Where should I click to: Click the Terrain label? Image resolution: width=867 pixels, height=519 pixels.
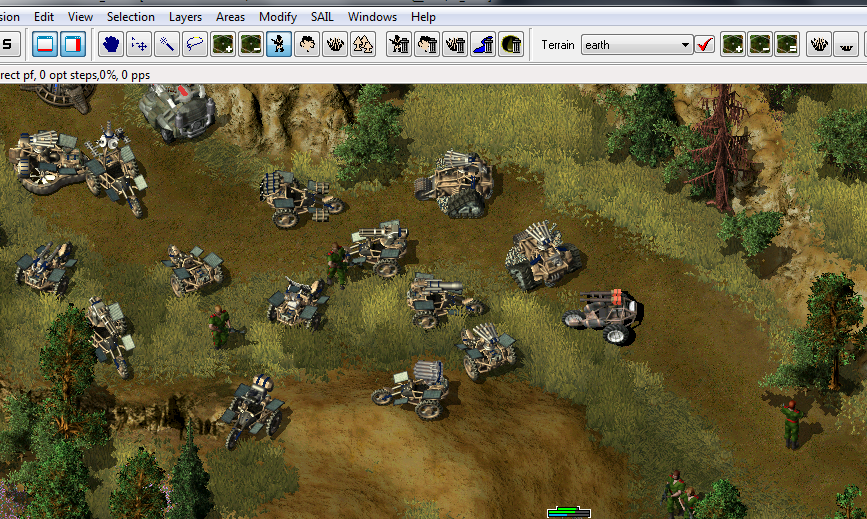557,45
